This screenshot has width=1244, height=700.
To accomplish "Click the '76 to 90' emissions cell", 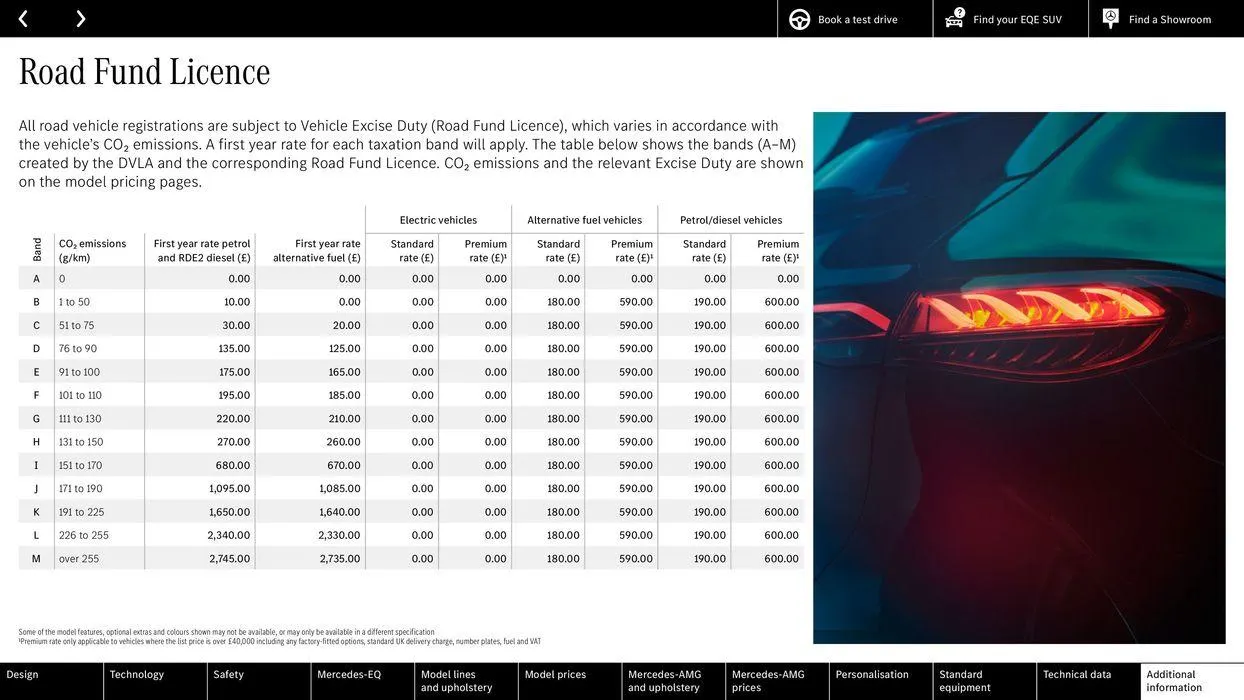I will point(78,349).
